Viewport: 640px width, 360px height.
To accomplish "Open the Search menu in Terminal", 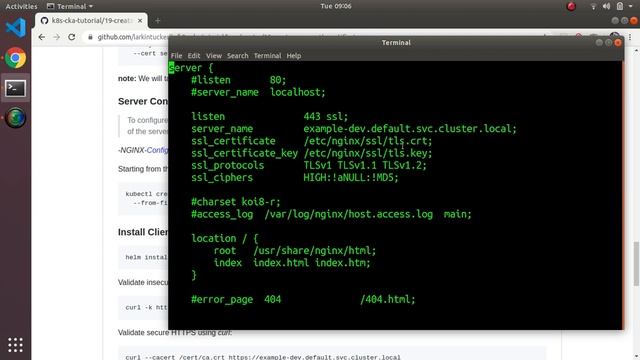I will tap(238, 56).
